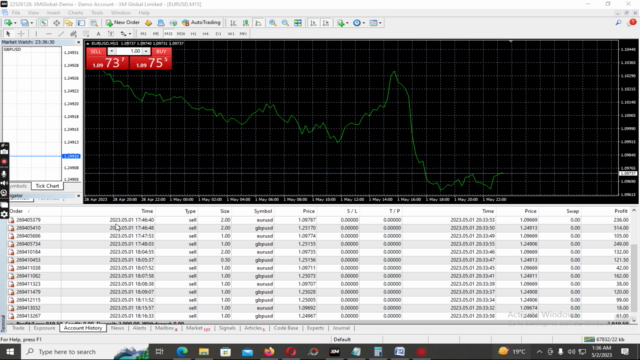Toggle AutoTrading on or off

[201, 23]
